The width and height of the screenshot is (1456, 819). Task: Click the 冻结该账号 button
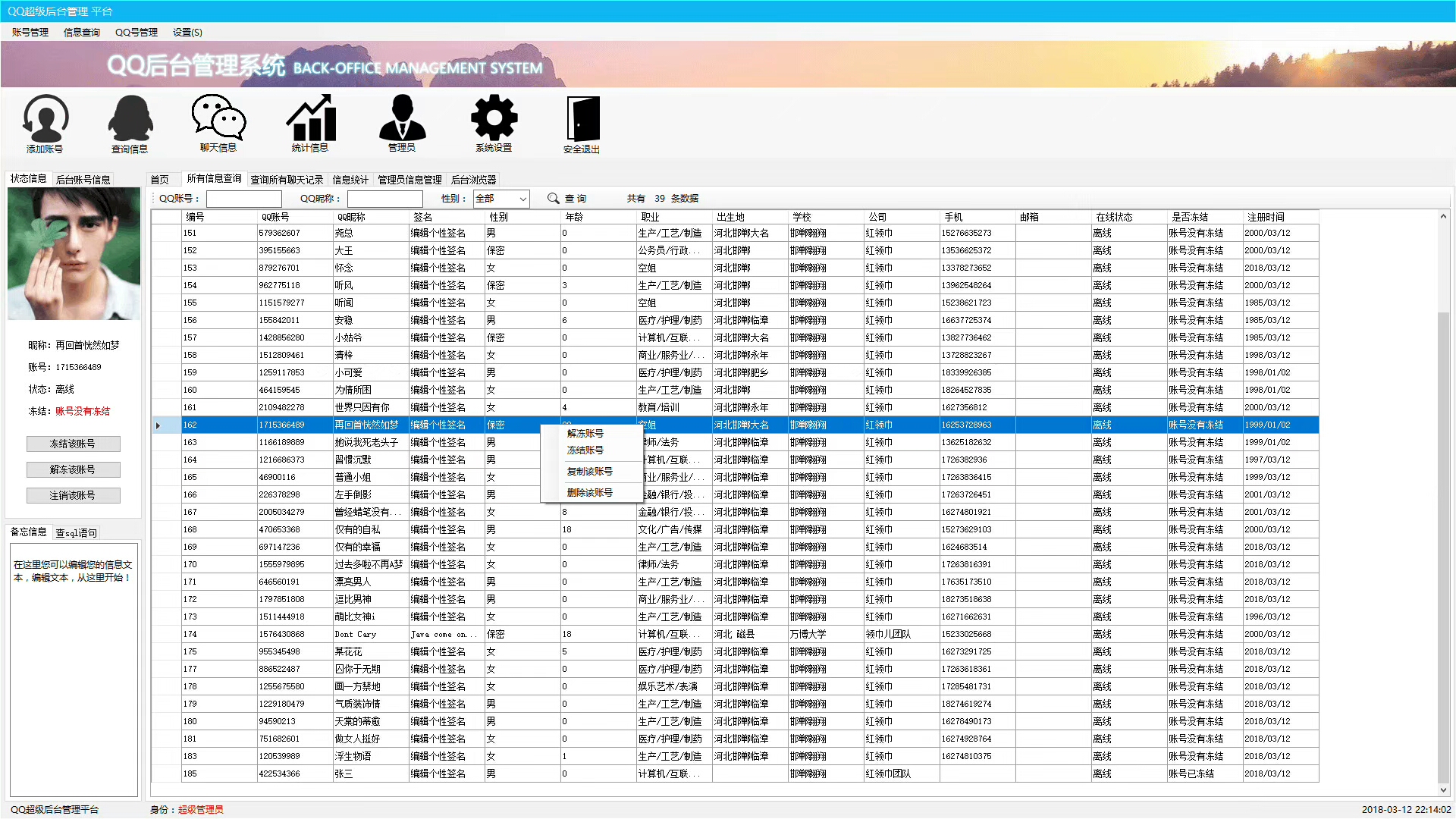click(73, 444)
